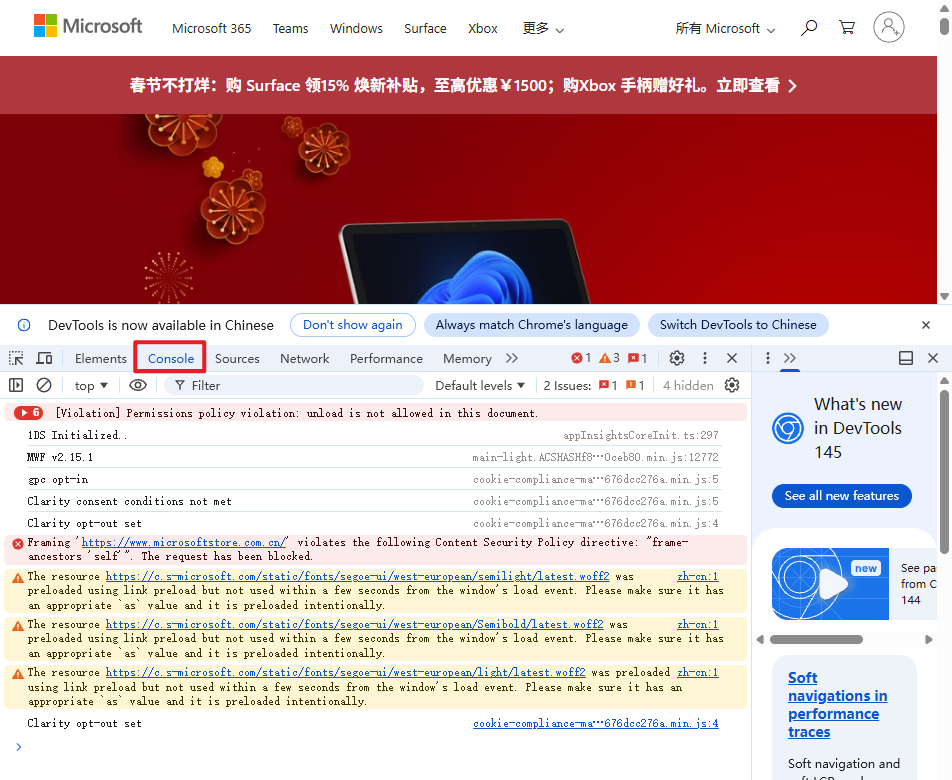Switch to the Console tab
The image size is (952, 780).
click(171, 358)
